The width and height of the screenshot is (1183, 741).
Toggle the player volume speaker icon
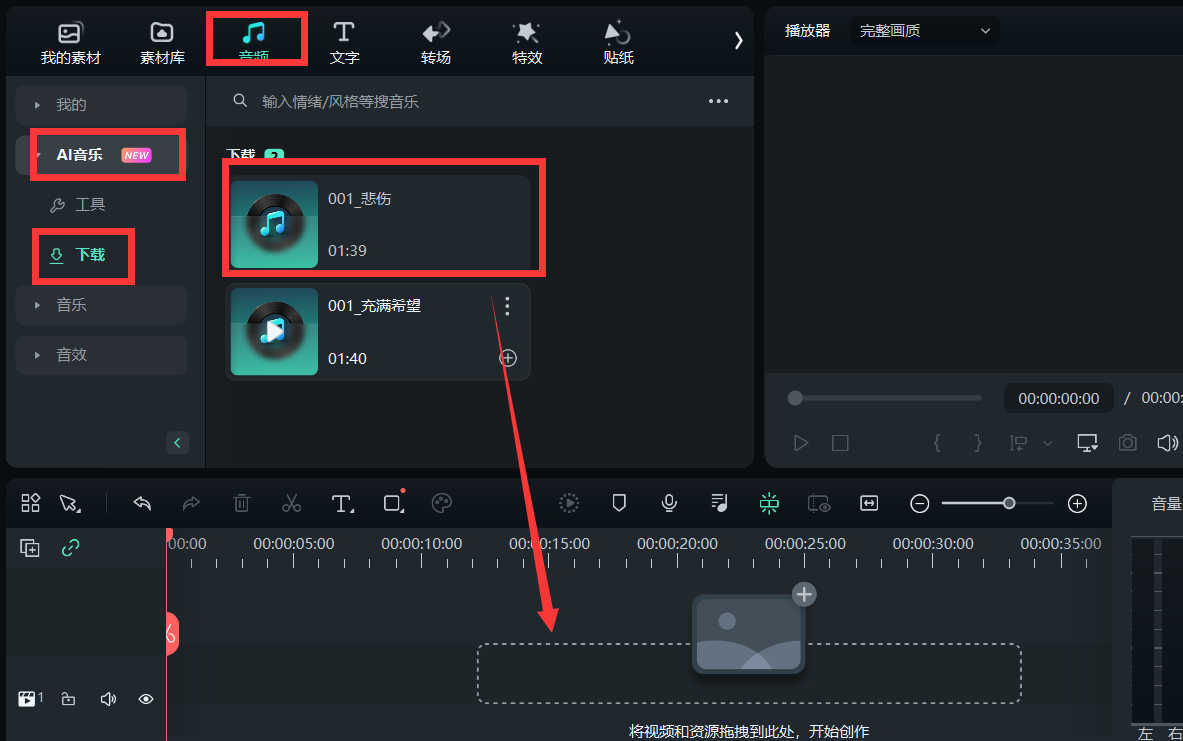1167,443
